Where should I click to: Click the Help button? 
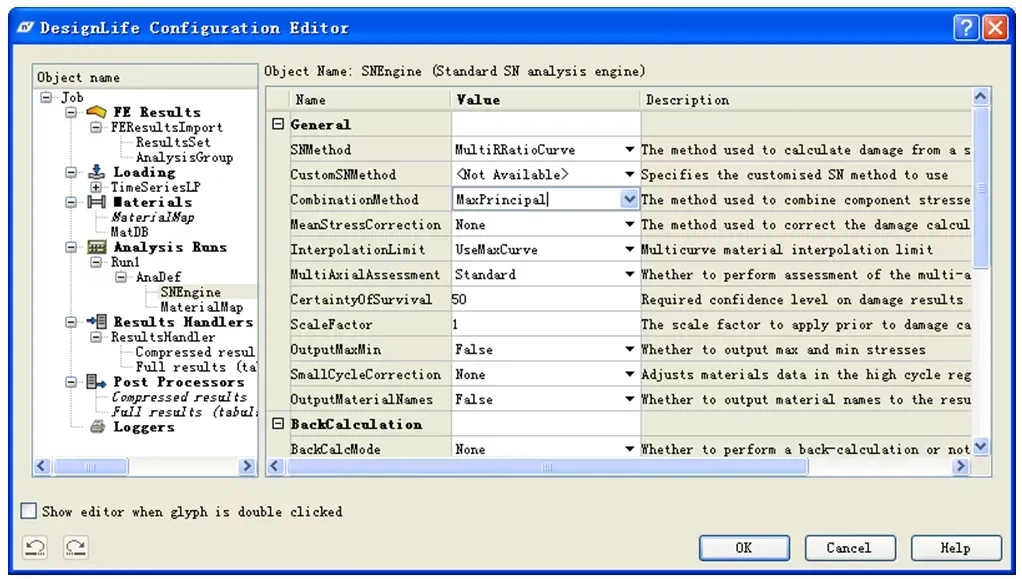[x=956, y=548]
